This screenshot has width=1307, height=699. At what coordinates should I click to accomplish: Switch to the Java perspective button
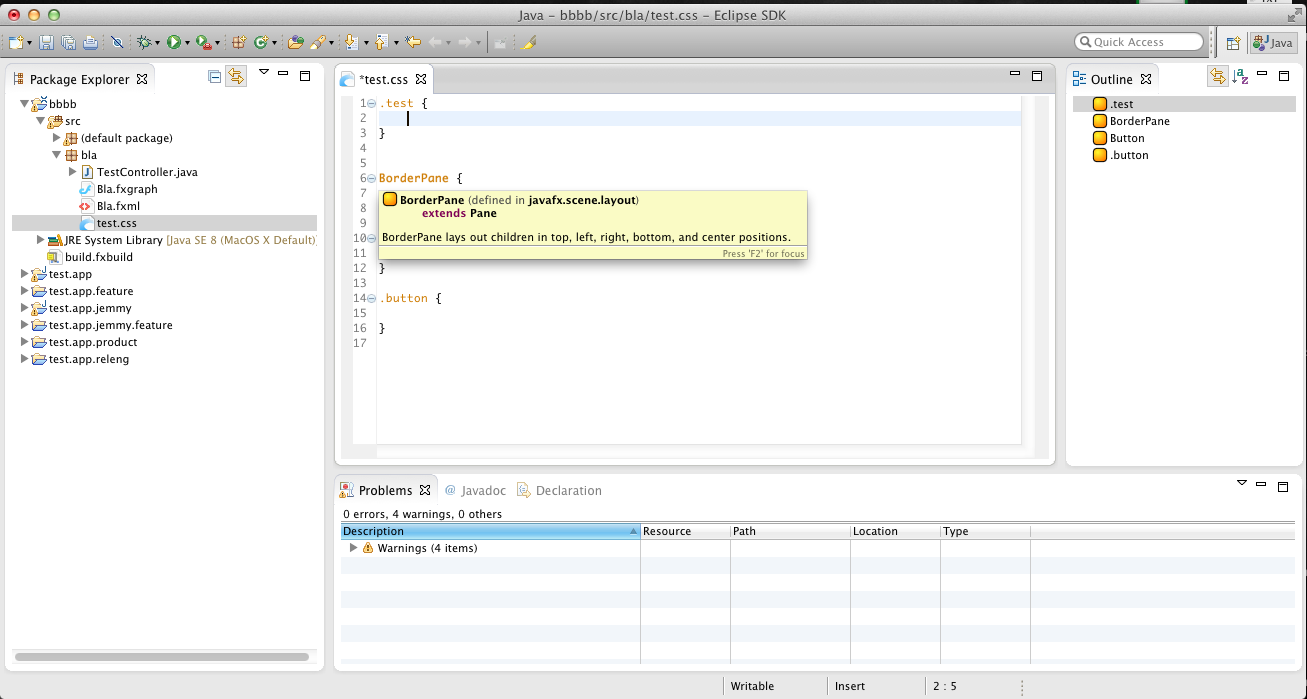pos(1273,43)
